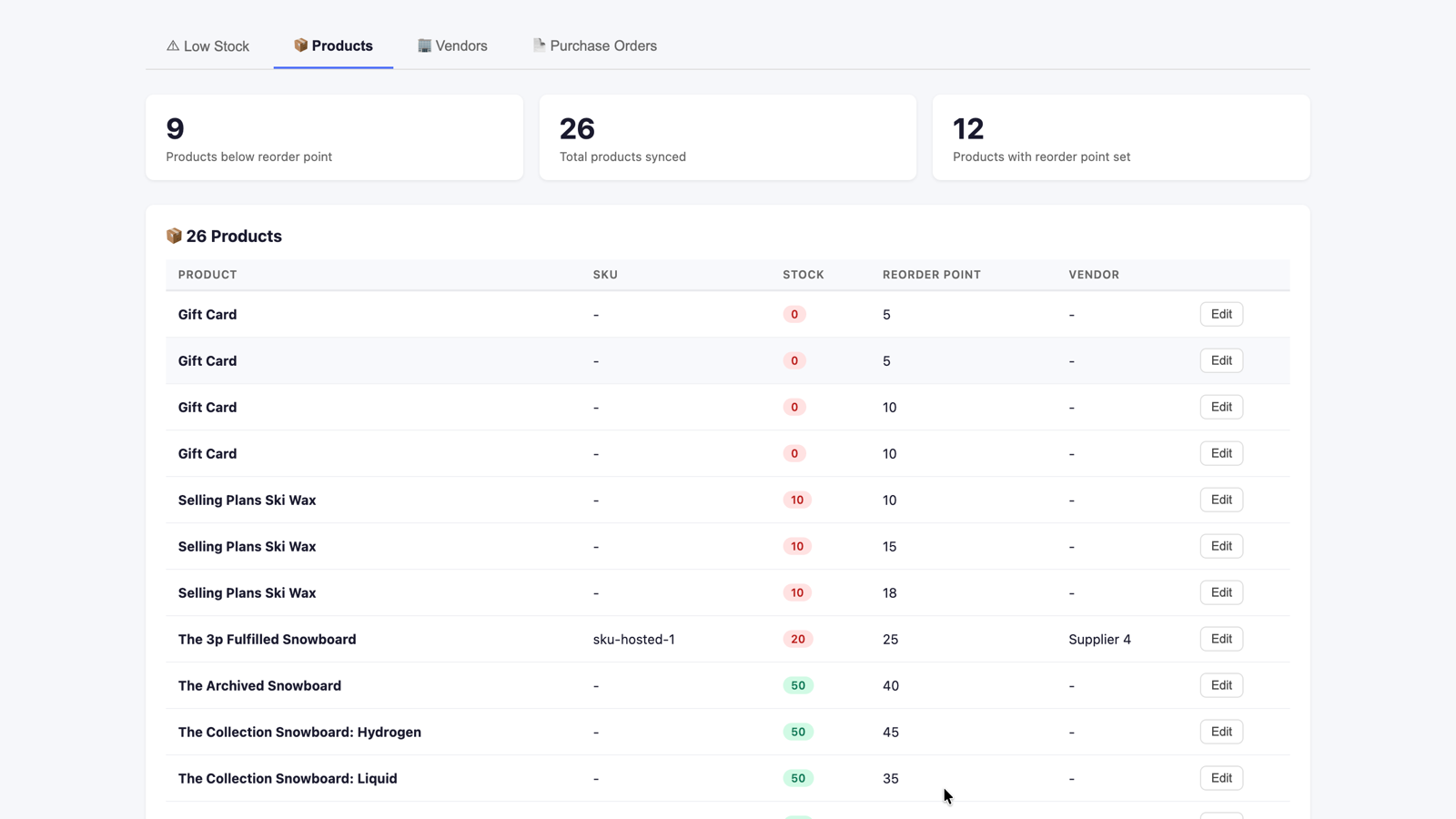This screenshot has width=1456, height=819.
Task: Edit Selling Plans Ski Wax with reorder point 18
Action: point(1221,592)
